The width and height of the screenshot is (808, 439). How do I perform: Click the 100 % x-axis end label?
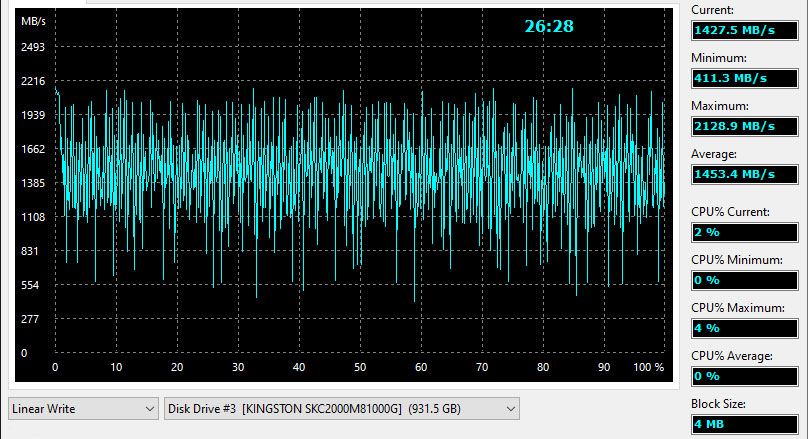point(648,367)
